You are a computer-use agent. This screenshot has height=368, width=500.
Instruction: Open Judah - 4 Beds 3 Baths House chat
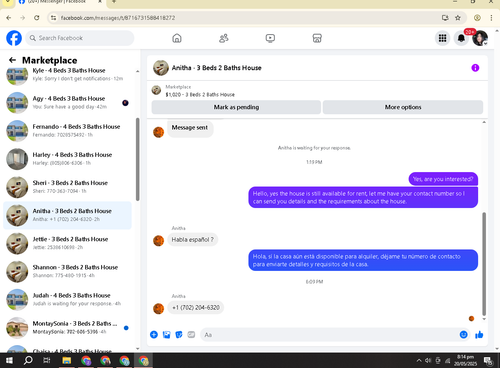click(68, 300)
